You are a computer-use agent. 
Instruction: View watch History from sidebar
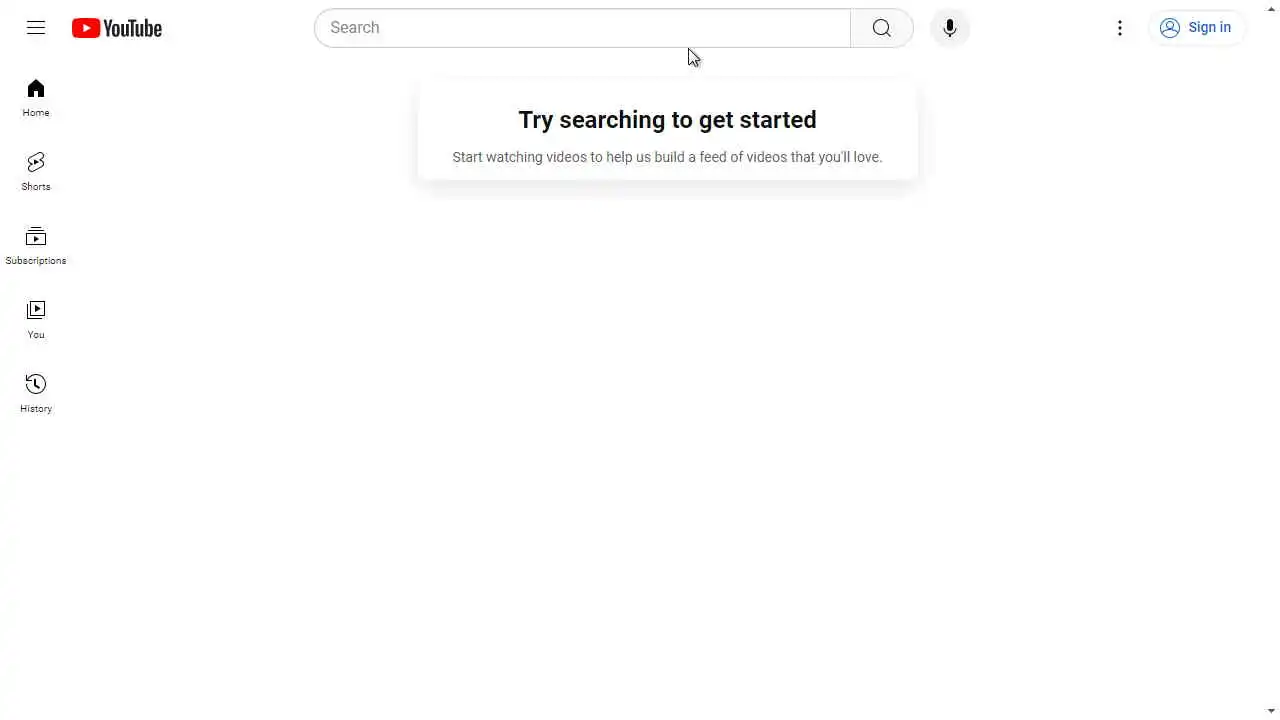(36, 394)
